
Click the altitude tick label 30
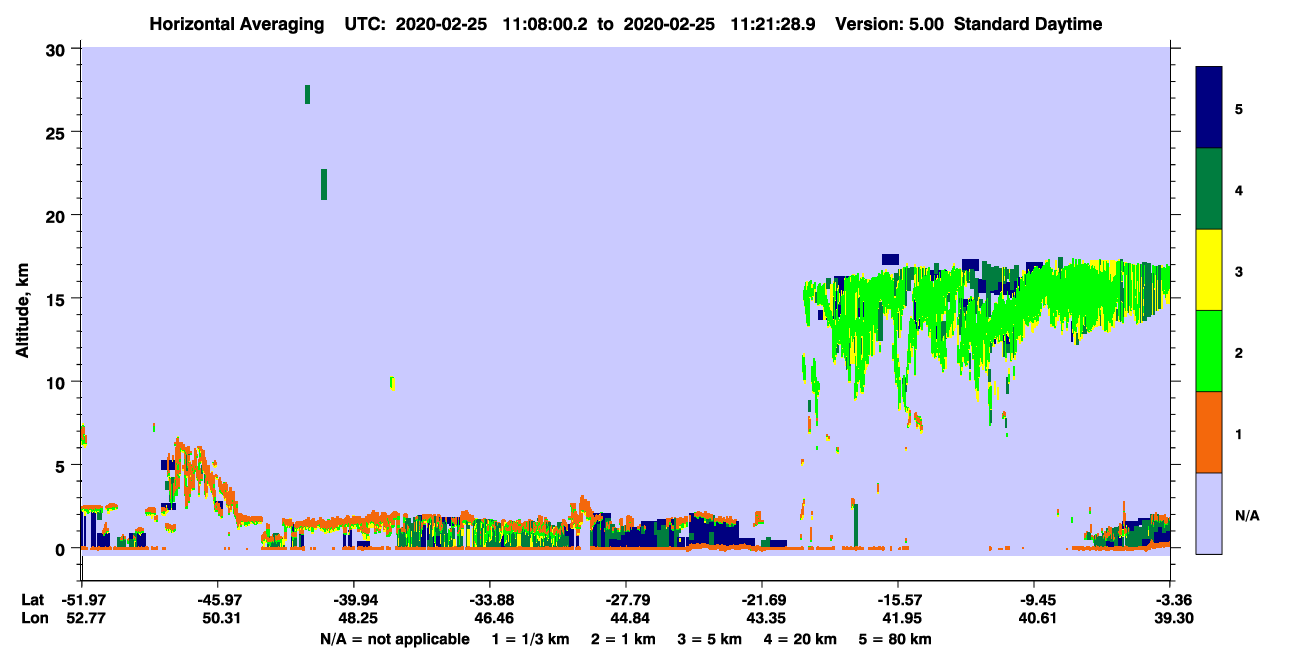pyautogui.click(x=57, y=49)
